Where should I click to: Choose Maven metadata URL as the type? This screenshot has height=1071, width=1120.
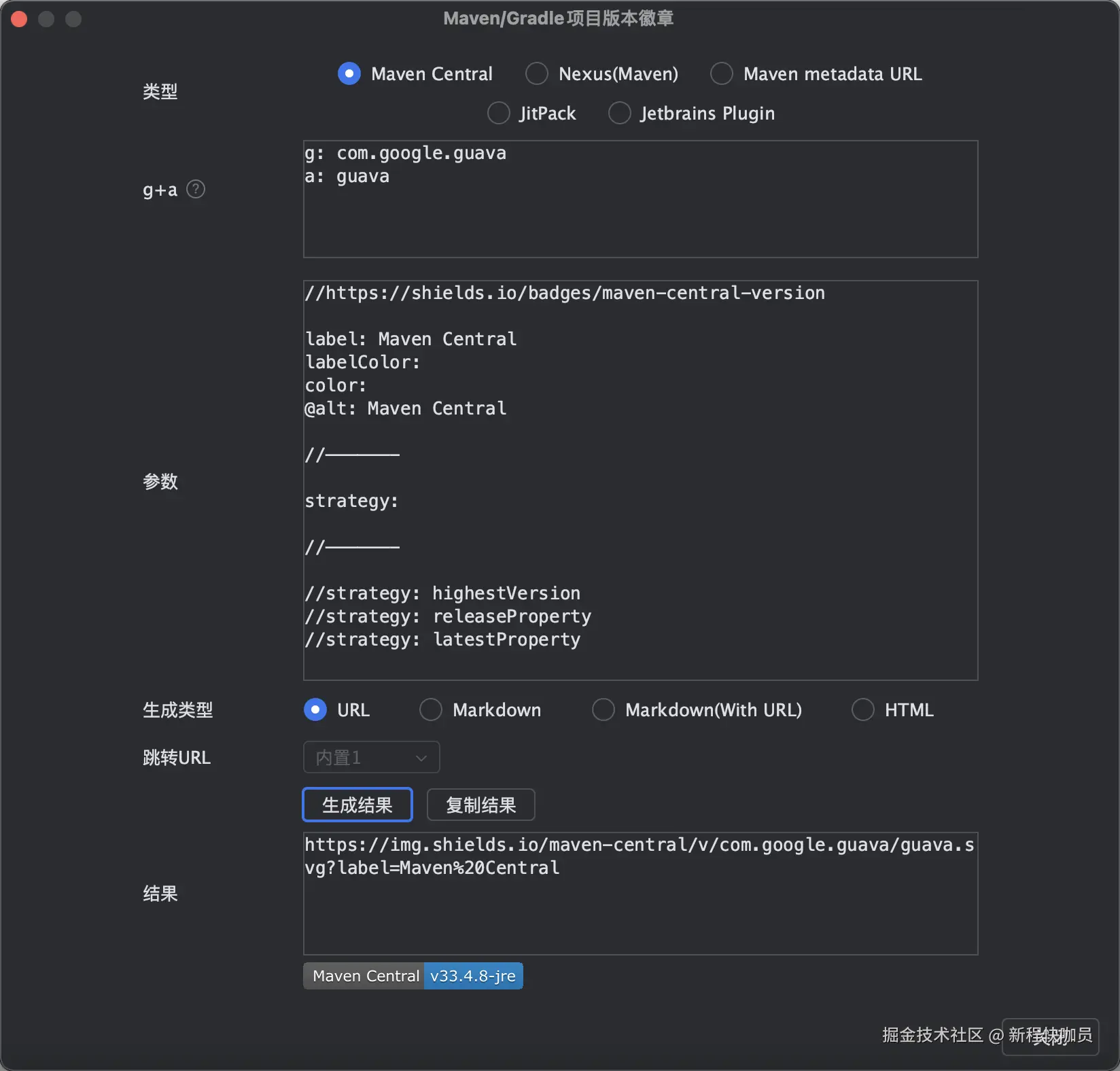(x=721, y=73)
